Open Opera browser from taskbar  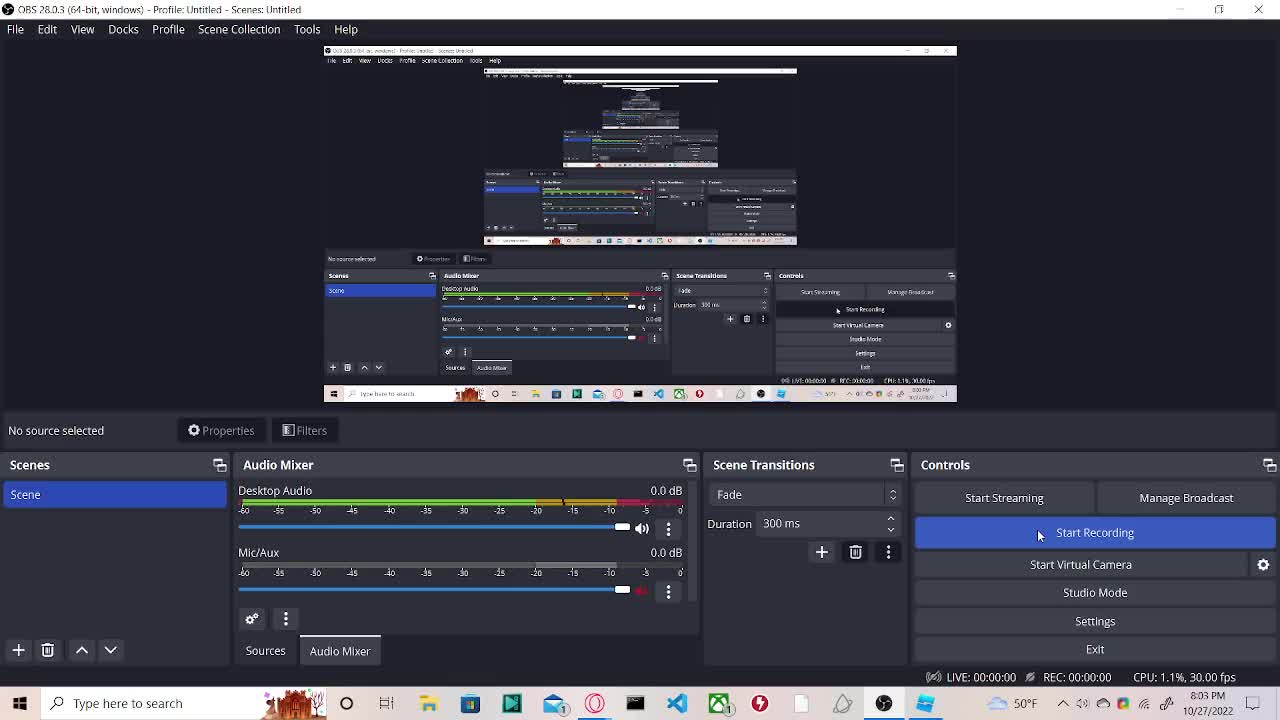click(x=594, y=703)
